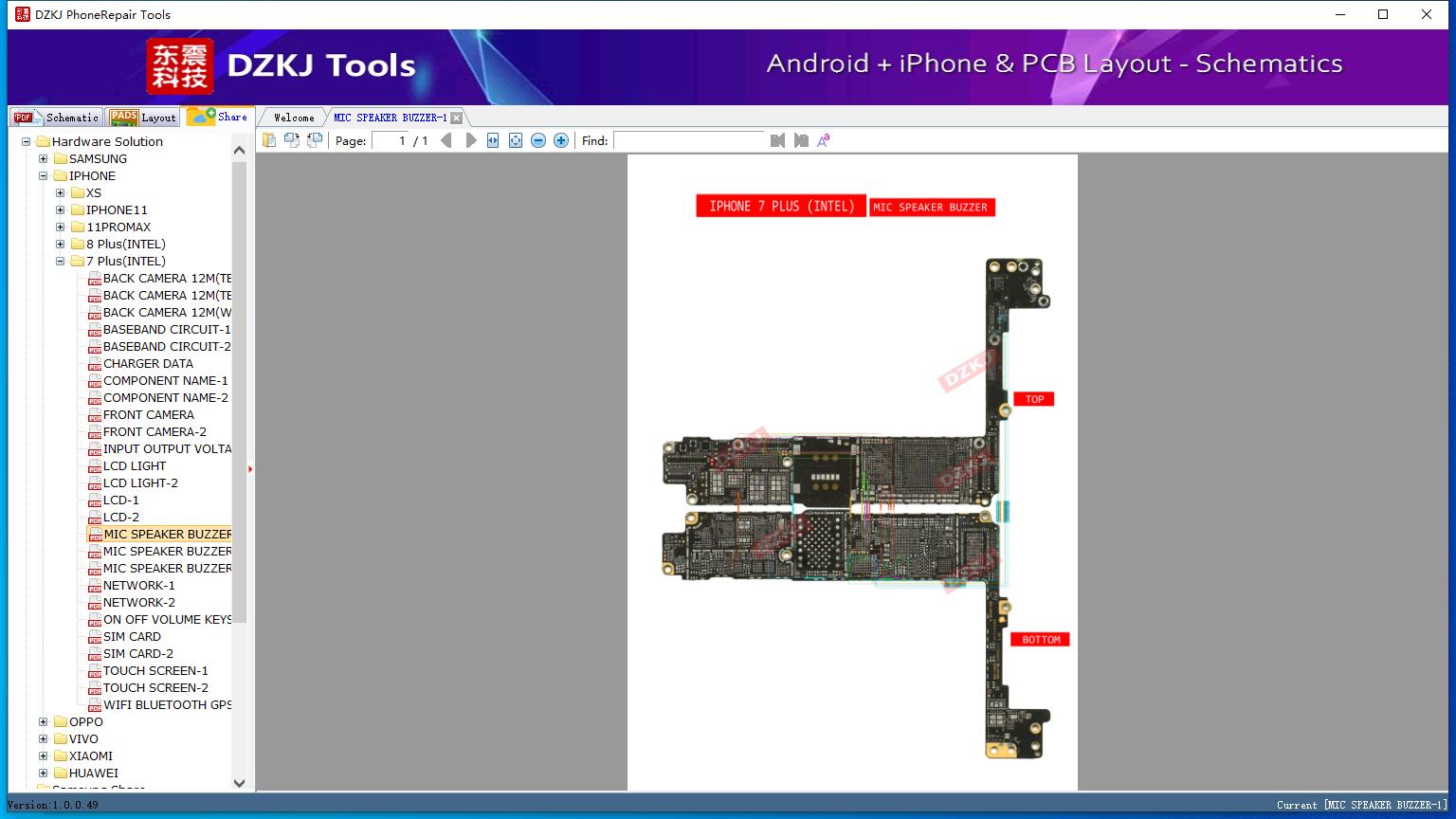1456x819 pixels.
Task: Click the tree scrollbar down arrow
Action: [239, 783]
